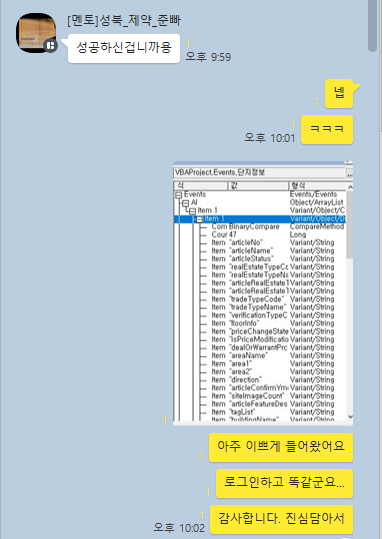This screenshot has height=539, width=382.
Task: Click the BinaryCompare row
Action: point(273,227)
